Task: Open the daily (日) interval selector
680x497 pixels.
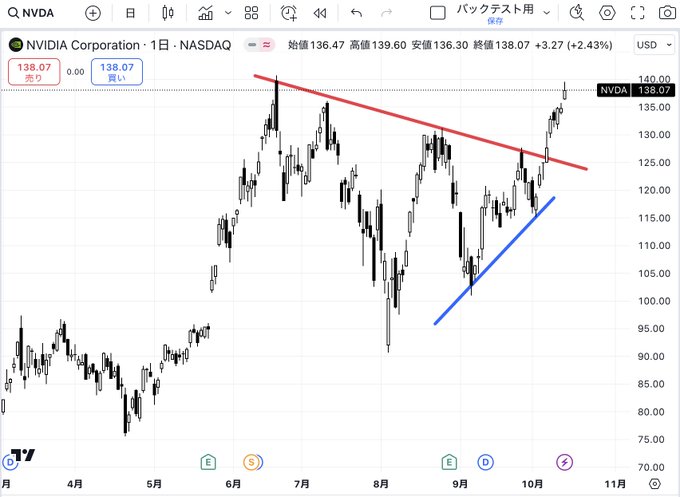Action: (130, 13)
